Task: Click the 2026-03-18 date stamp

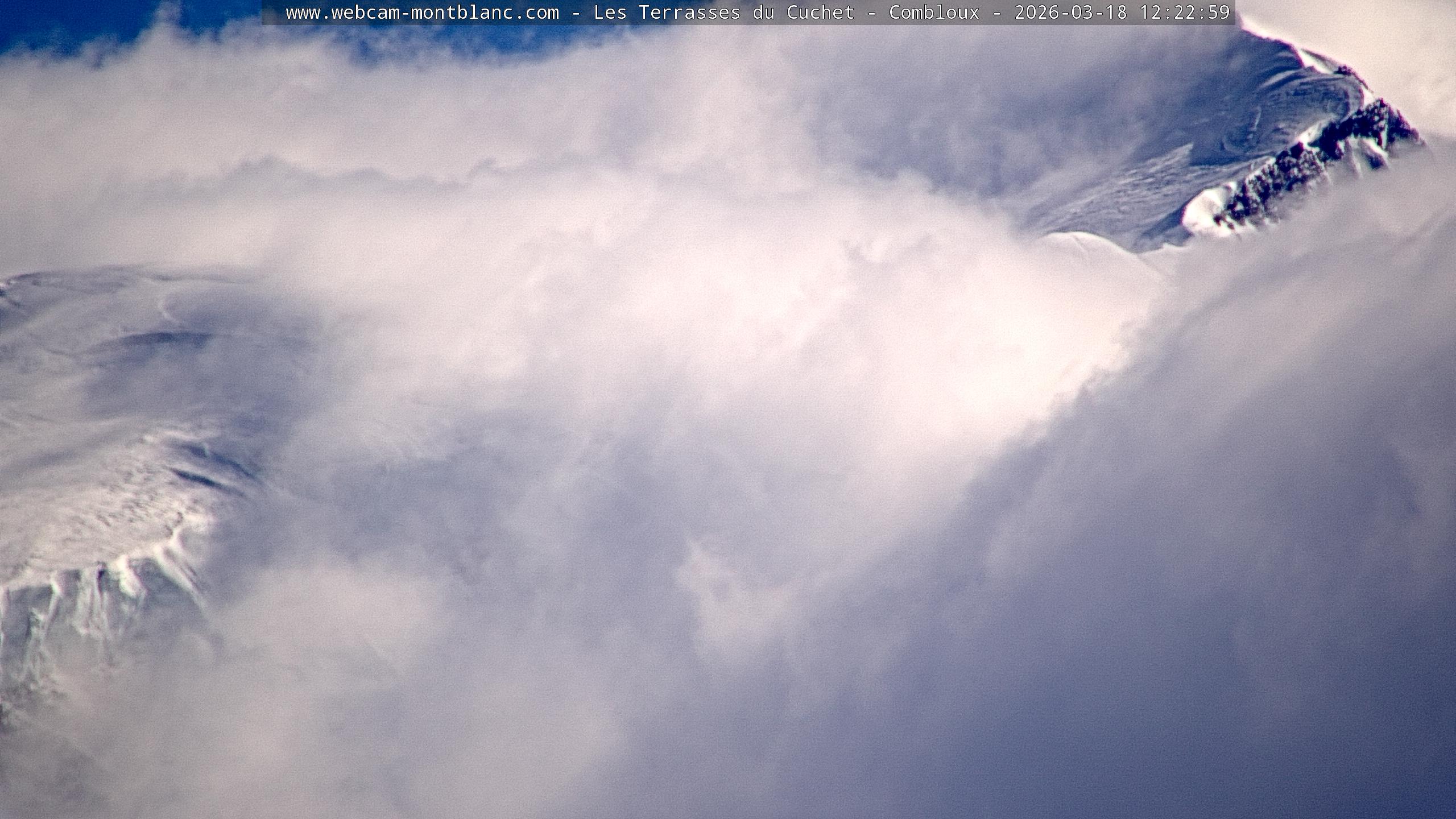Action: [x=1070, y=13]
